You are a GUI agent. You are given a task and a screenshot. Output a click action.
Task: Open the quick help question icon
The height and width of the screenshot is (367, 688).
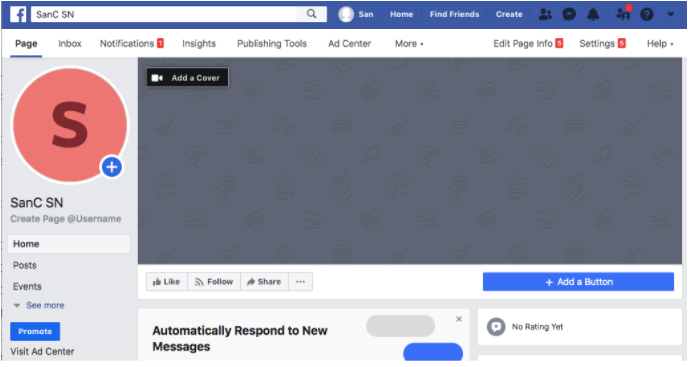[x=646, y=14]
